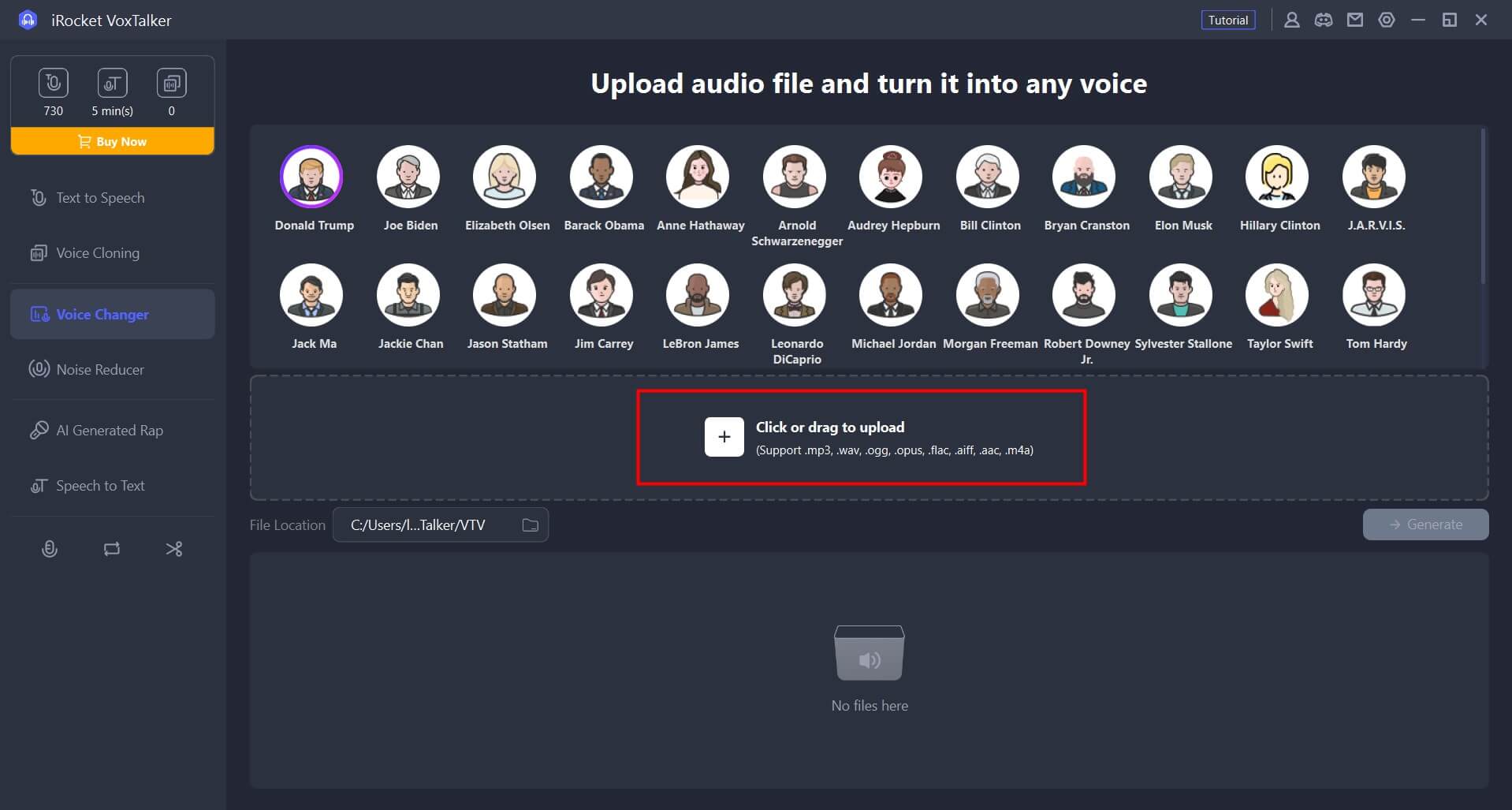Pick the Elizabeth Olsen voice avatar
The image size is (1512, 810).
tap(505, 177)
